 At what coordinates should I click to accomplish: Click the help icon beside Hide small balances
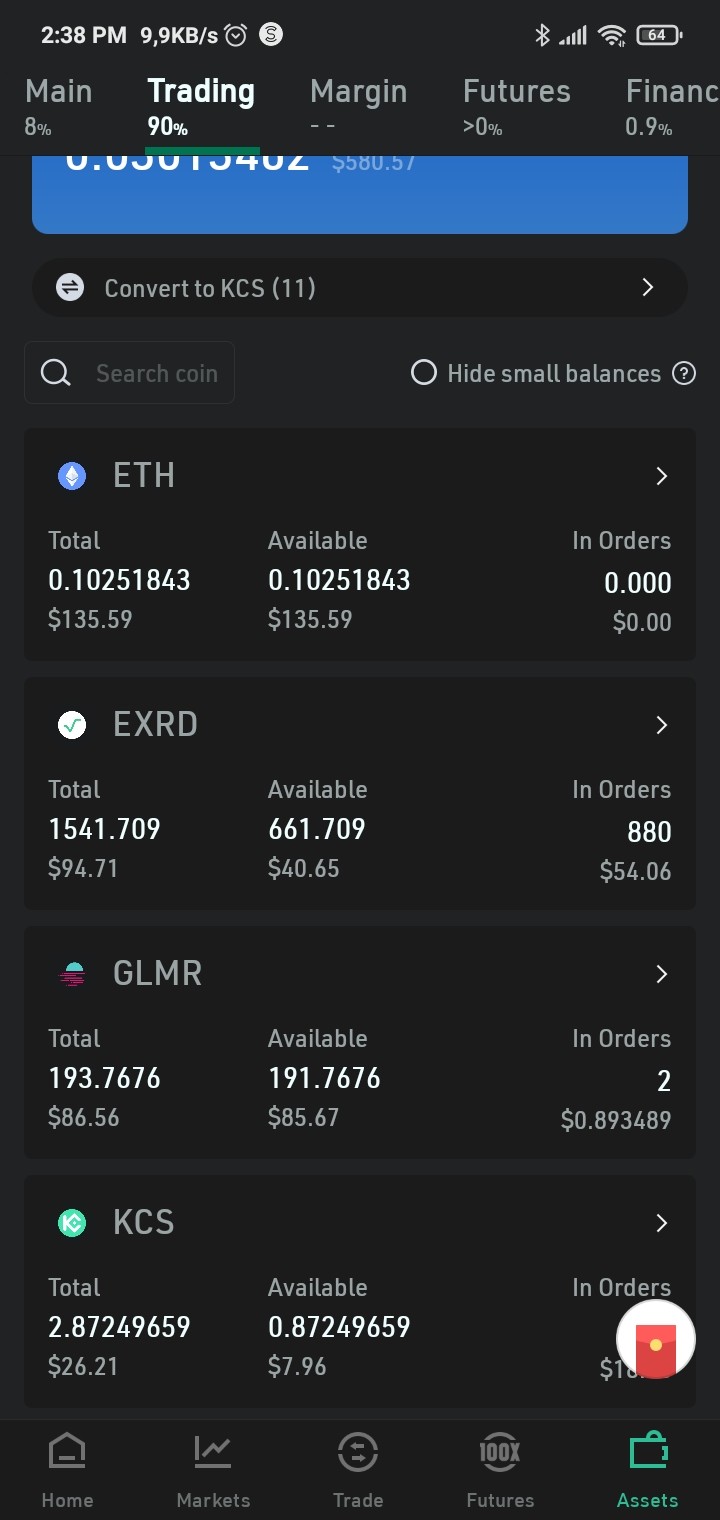point(684,373)
